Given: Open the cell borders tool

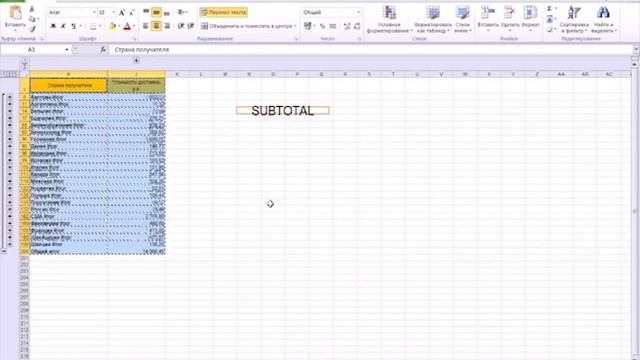Looking at the screenshot, I should (x=93, y=26).
